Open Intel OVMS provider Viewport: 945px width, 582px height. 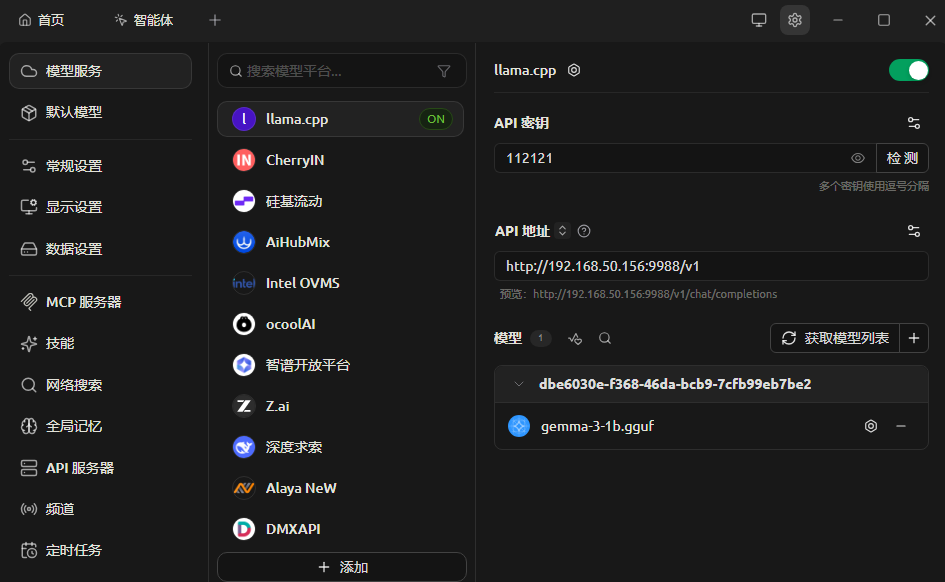point(341,283)
